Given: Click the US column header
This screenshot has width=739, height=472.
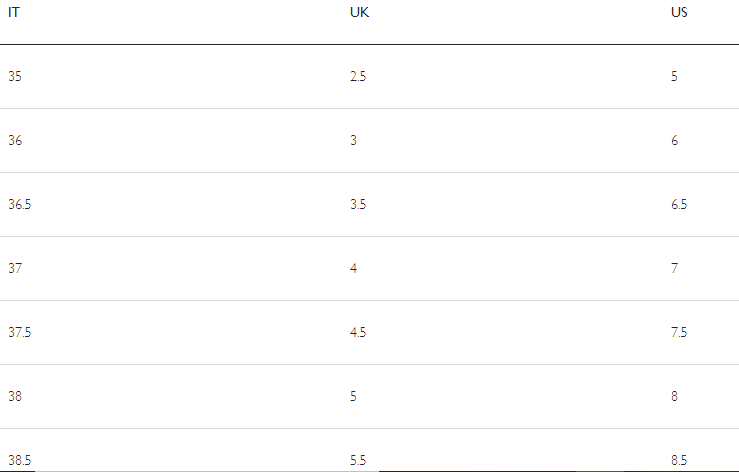Looking at the screenshot, I should (x=679, y=13).
